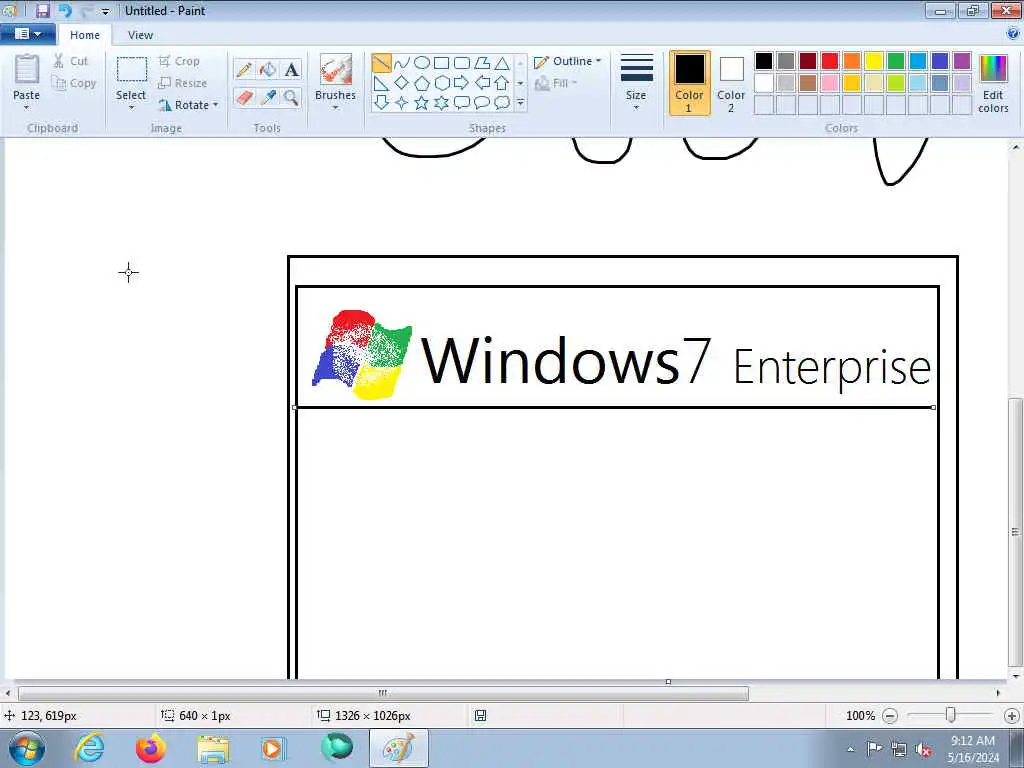The image size is (1024, 768).
Task: Expand the Shapes gallery more arrow
Action: click(520, 103)
